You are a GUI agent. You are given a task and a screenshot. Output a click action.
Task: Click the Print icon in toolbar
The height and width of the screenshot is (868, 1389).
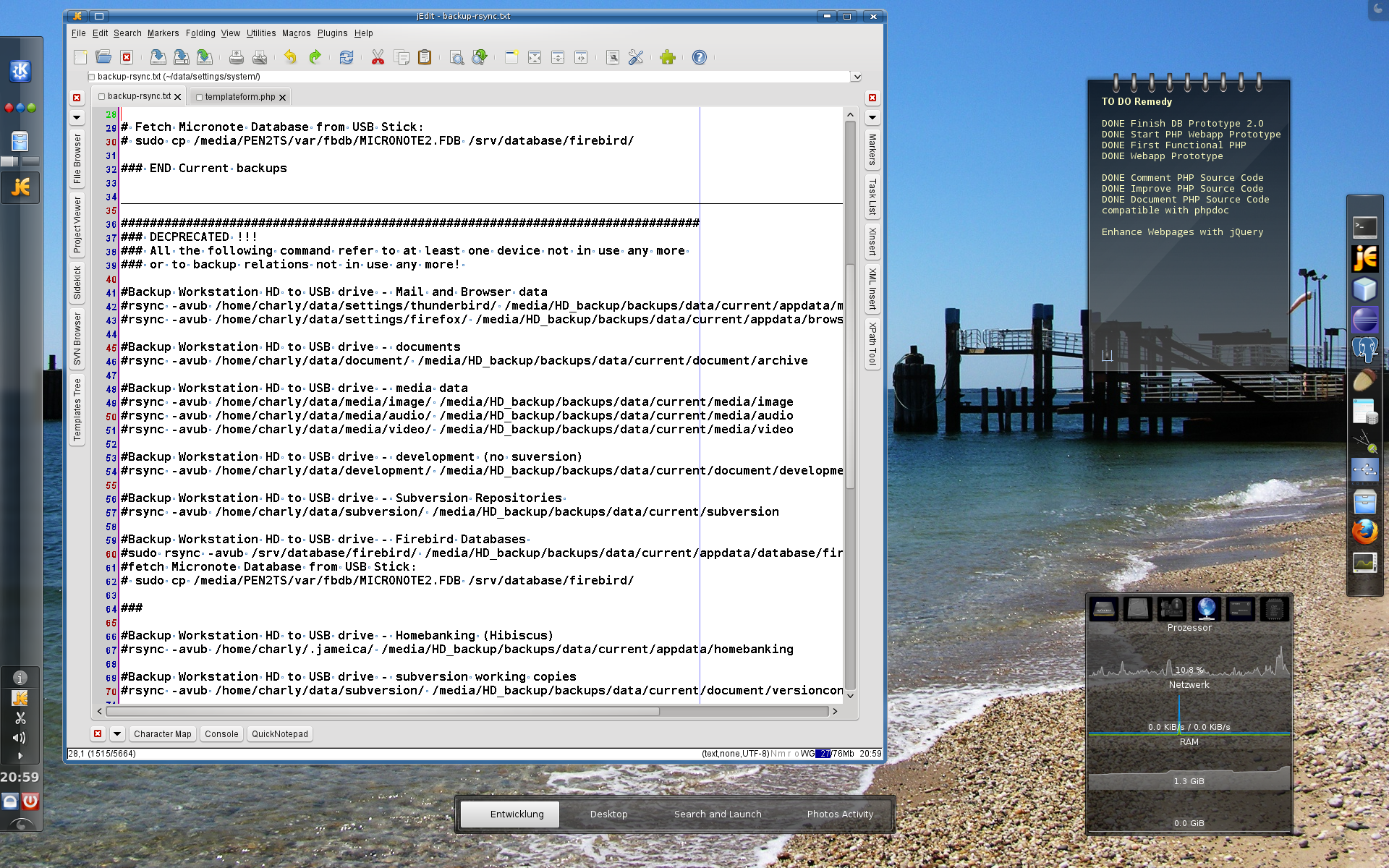click(x=236, y=57)
